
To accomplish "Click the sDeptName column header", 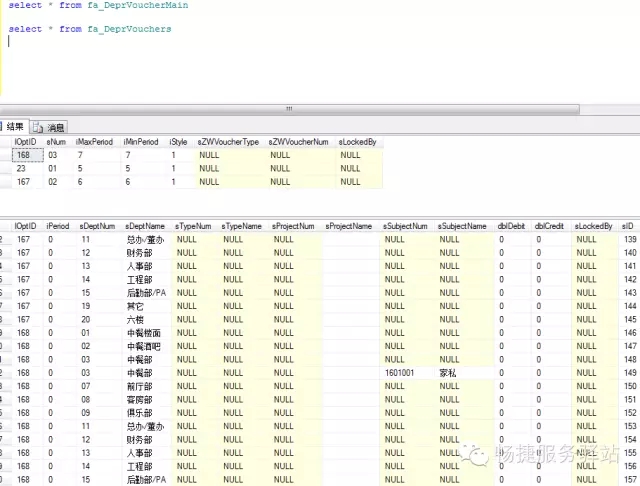I will tap(145, 227).
